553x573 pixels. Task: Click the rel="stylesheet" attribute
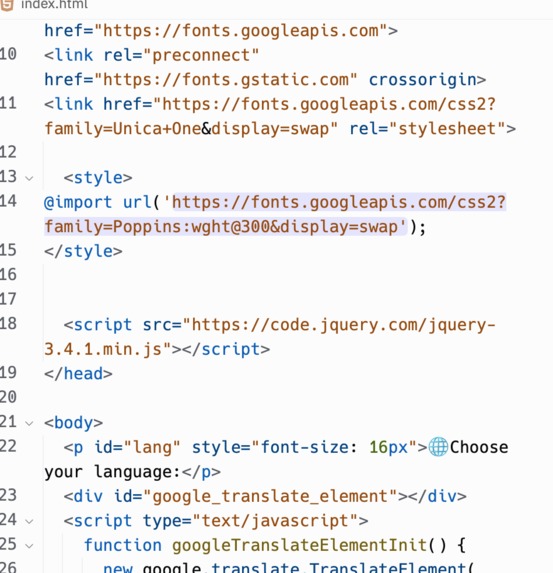click(428, 129)
